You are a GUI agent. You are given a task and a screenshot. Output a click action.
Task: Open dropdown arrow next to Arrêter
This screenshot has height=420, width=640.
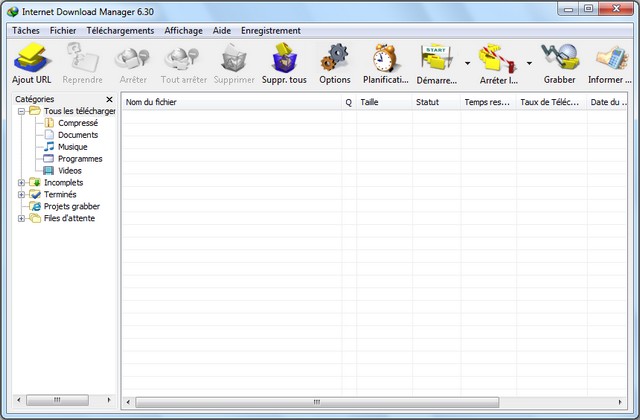point(529,63)
